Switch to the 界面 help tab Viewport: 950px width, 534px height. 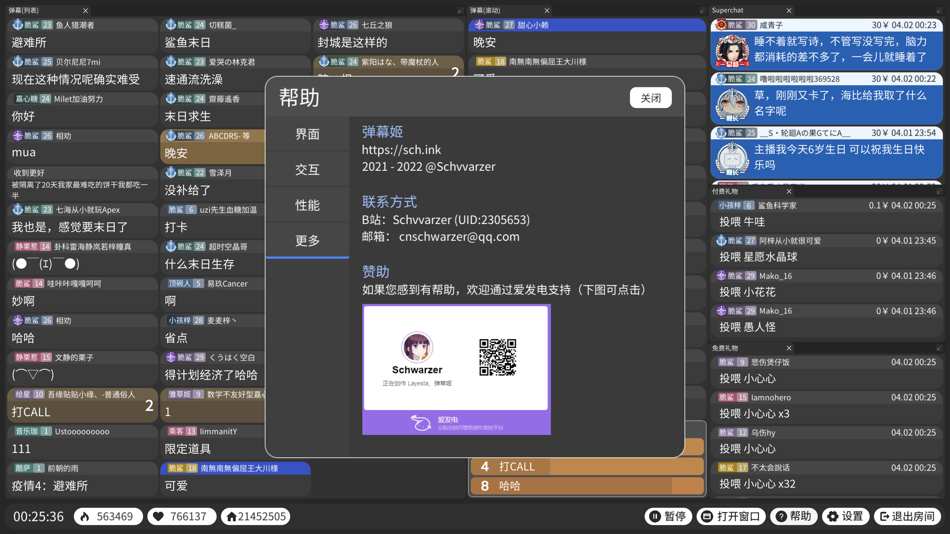click(x=307, y=135)
